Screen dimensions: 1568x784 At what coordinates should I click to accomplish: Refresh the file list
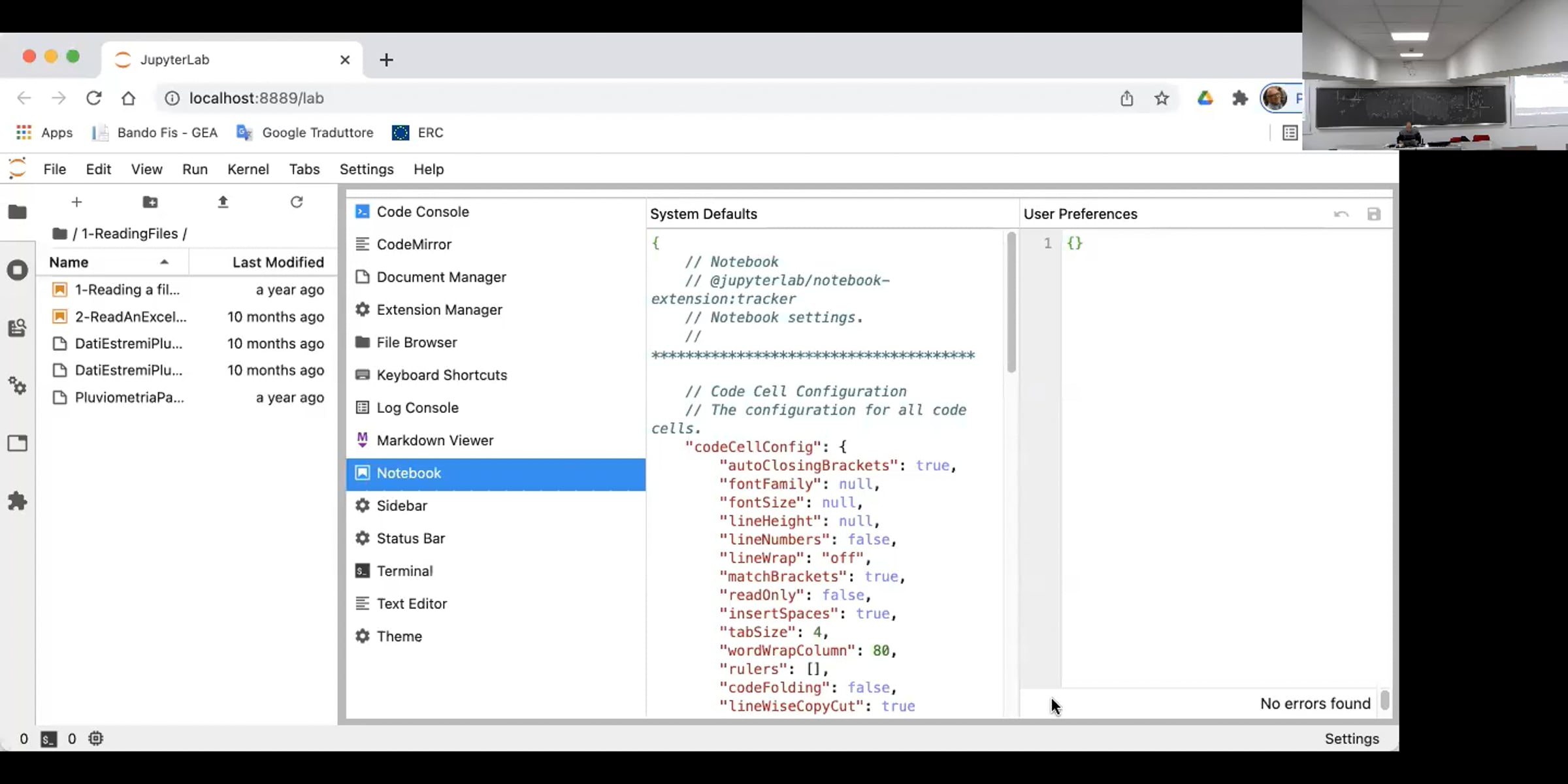[297, 202]
